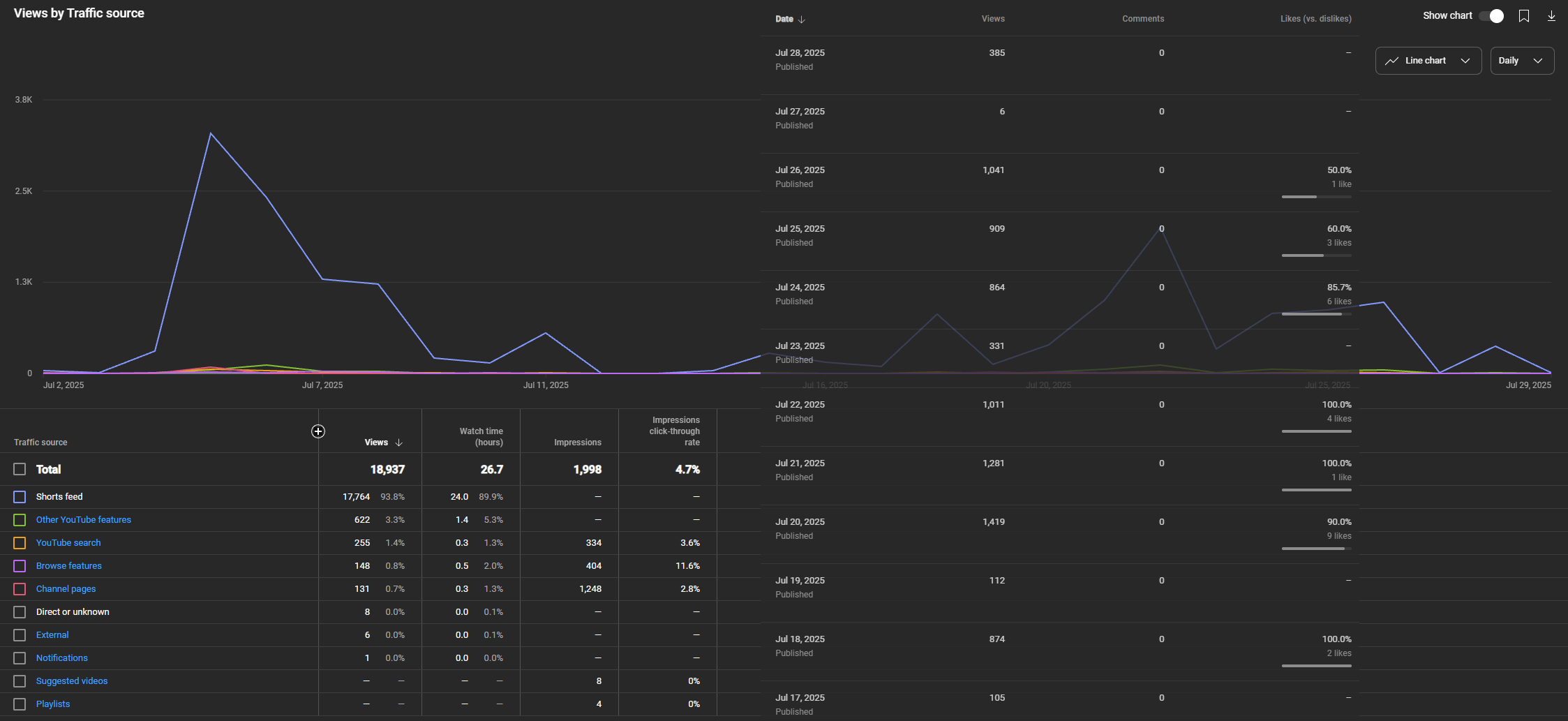Viewport: 1568px width, 721px height.
Task: Click the Shorts feed views value 17,764
Action: tap(357, 497)
